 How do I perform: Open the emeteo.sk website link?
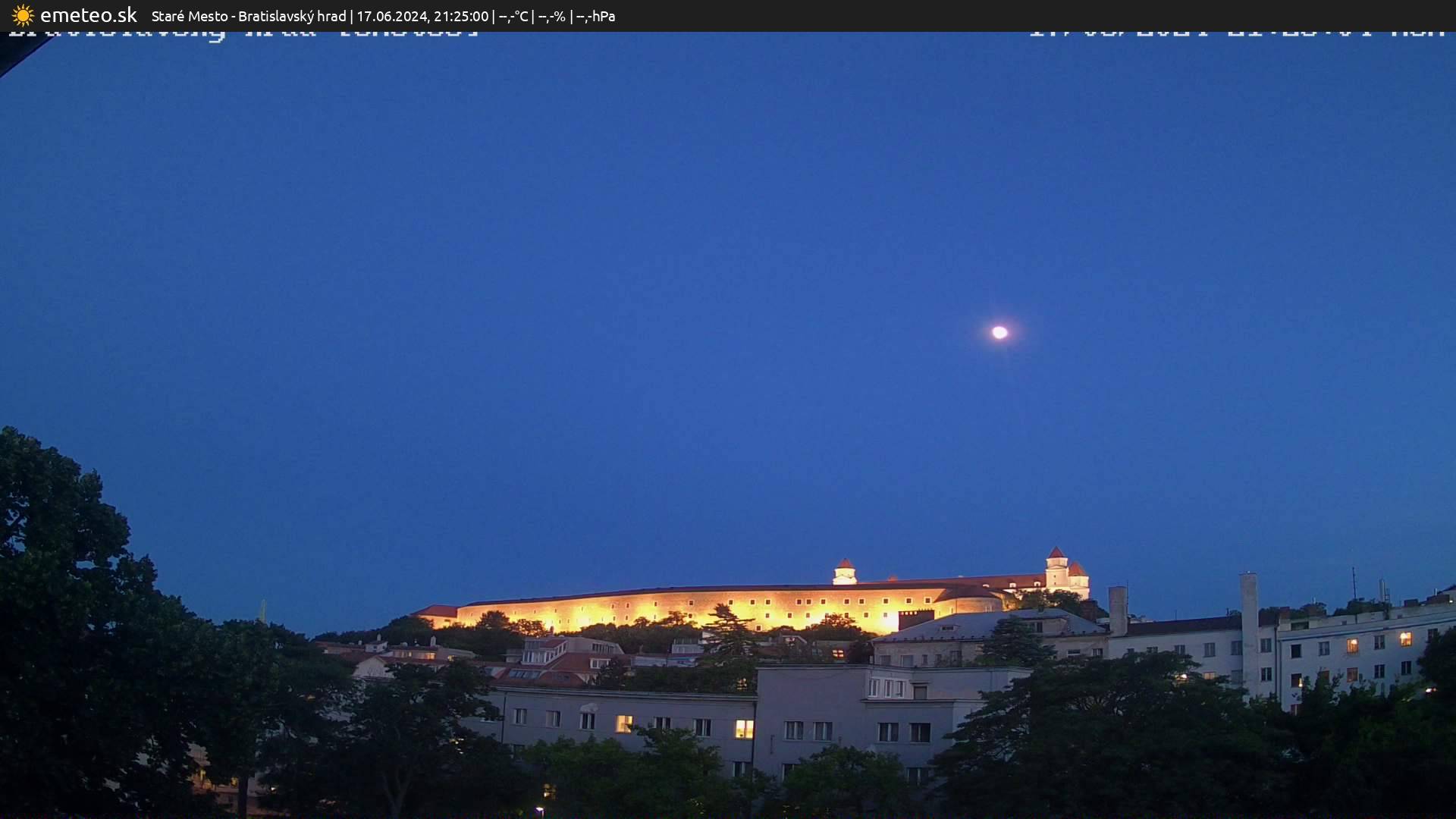pos(88,15)
